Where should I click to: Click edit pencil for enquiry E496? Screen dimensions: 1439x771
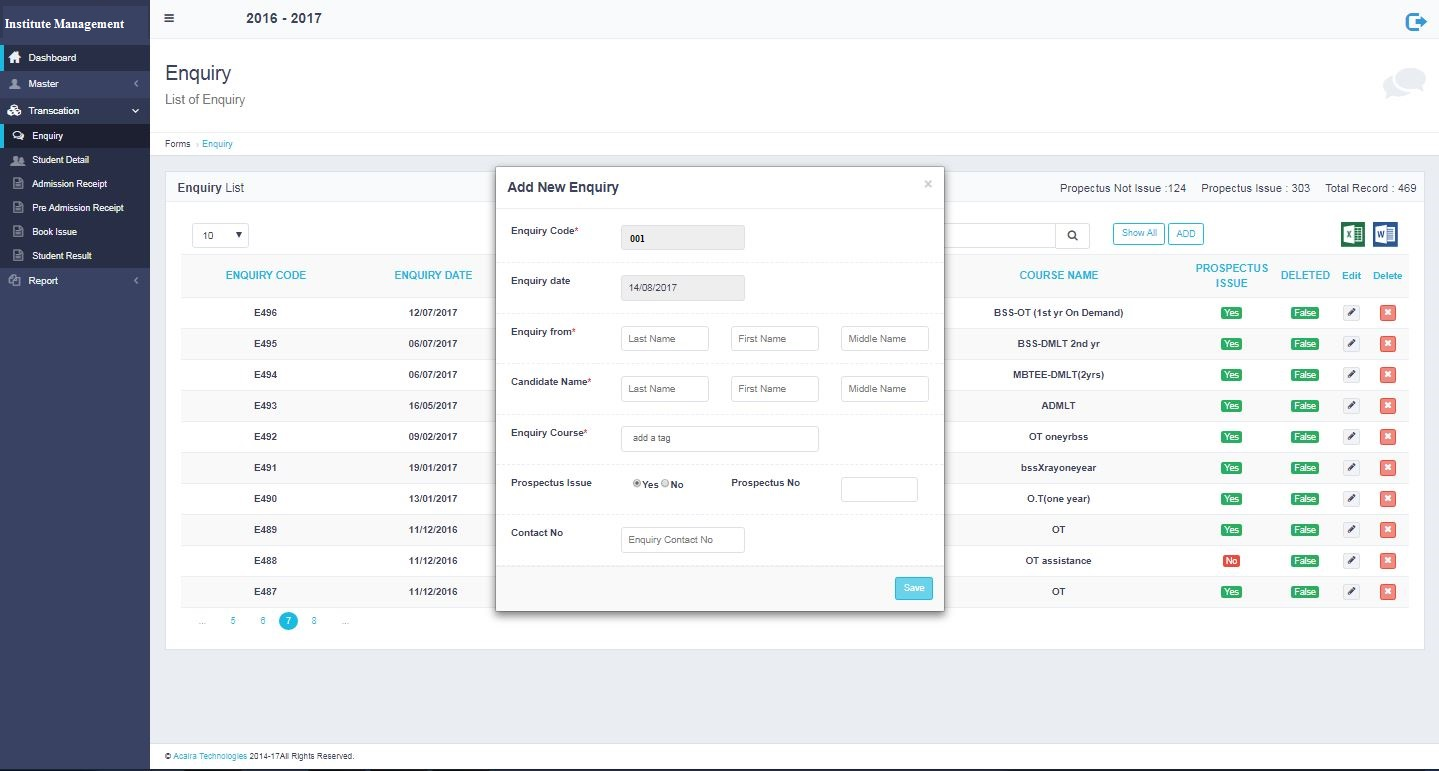click(1351, 313)
